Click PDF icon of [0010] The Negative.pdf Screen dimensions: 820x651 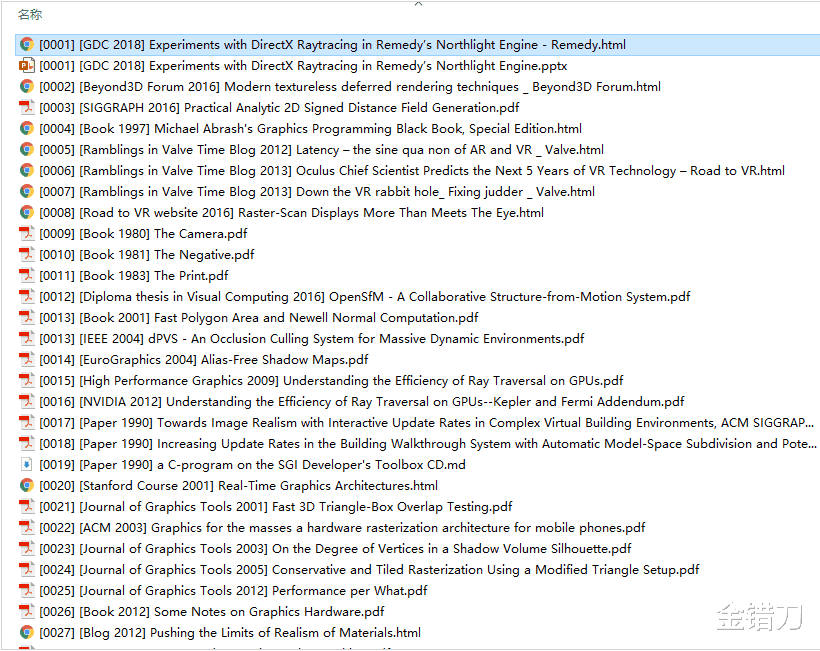point(27,254)
